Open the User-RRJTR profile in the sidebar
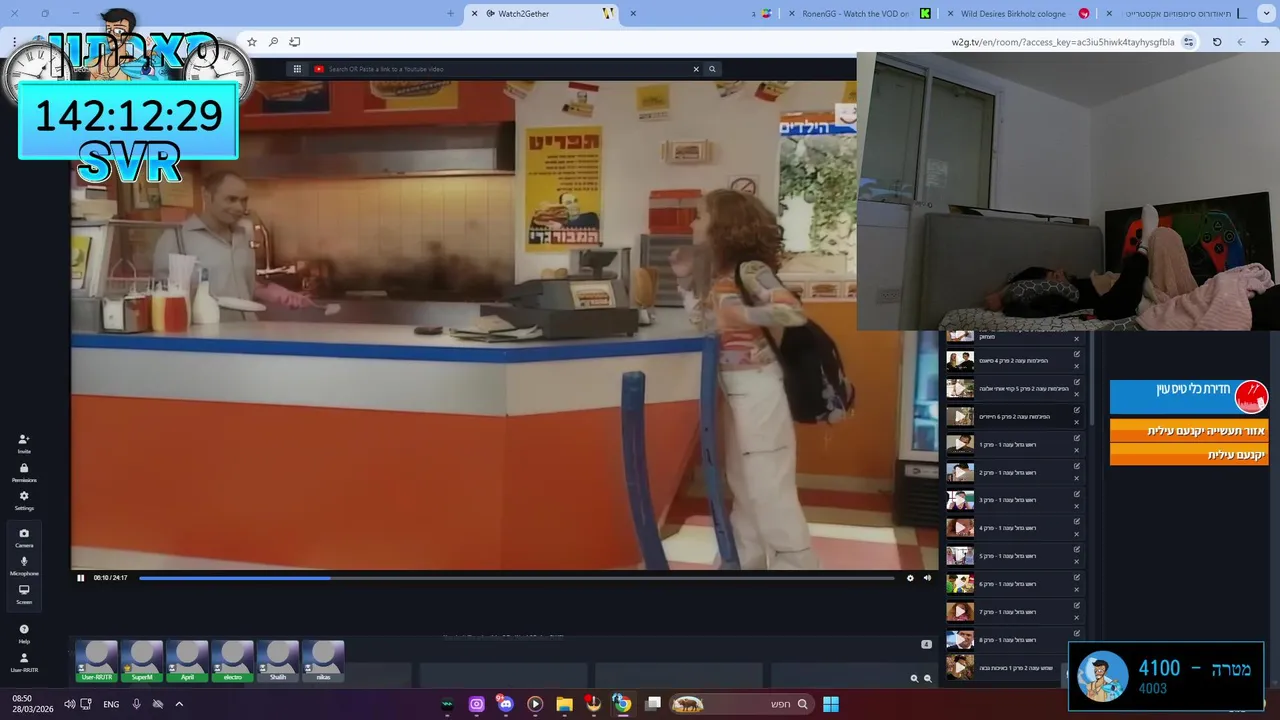1280x720 pixels. point(24,663)
